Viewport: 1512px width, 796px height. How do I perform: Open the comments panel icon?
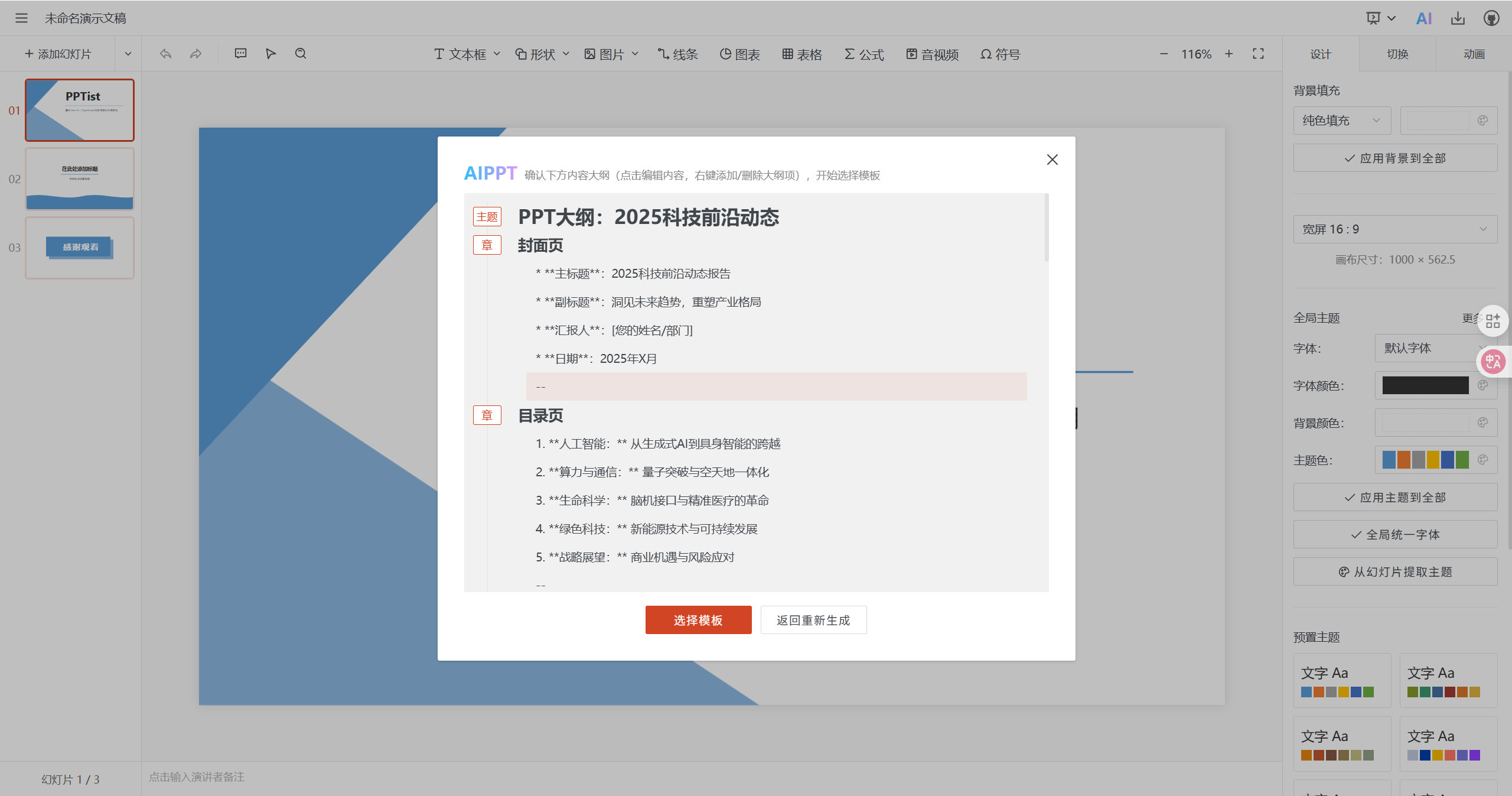[240, 54]
